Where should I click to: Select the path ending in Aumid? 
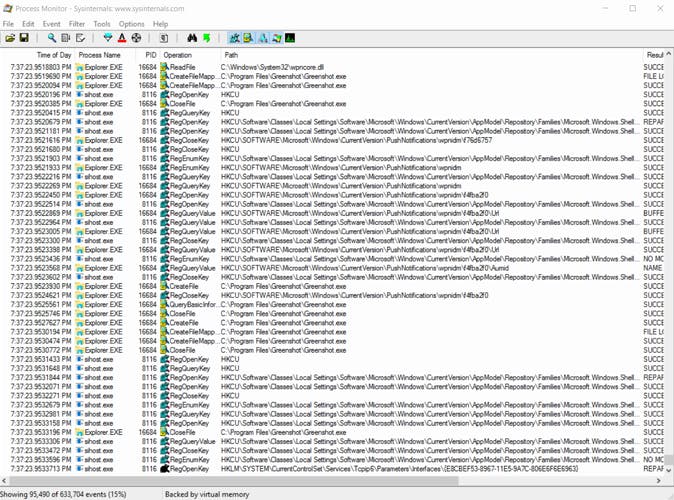365,268
